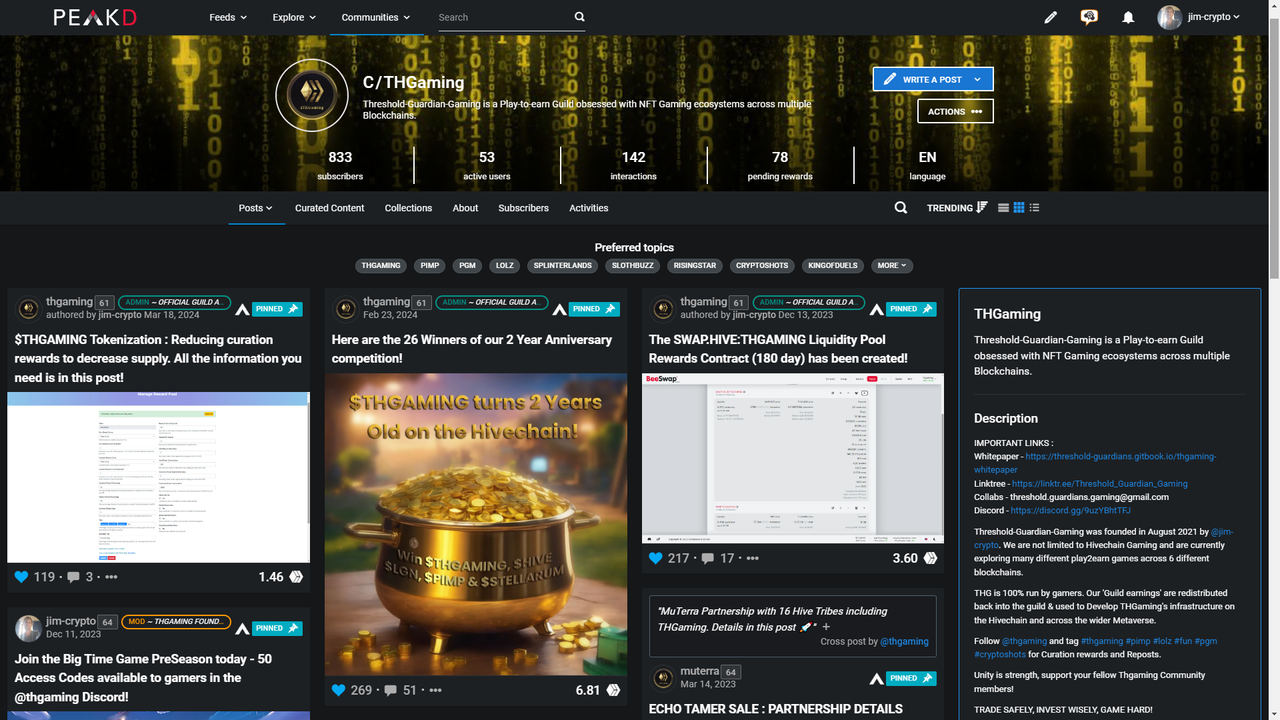Change the Trending sort order
This screenshot has height=720, width=1280.
pyautogui.click(x=957, y=208)
